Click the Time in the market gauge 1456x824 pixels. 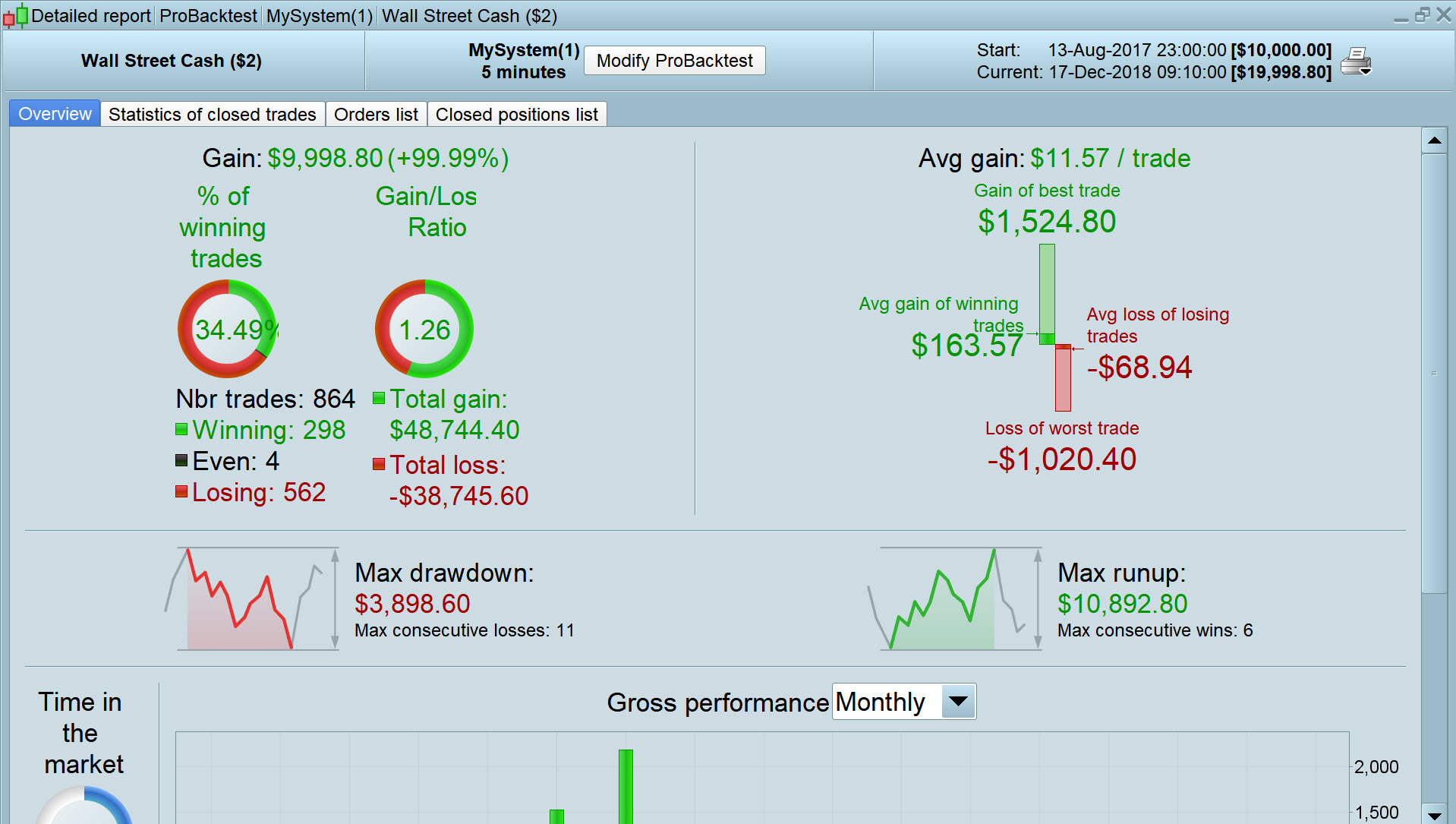pos(84,805)
